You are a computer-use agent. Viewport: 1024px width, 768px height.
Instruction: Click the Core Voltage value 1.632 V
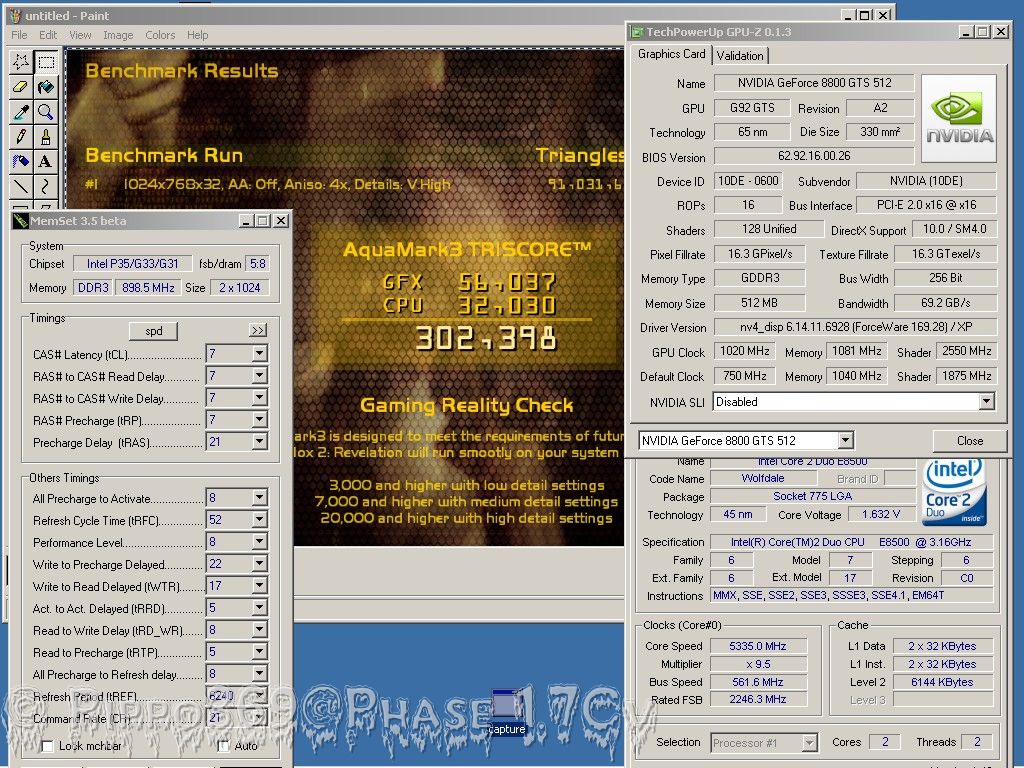tap(881, 515)
